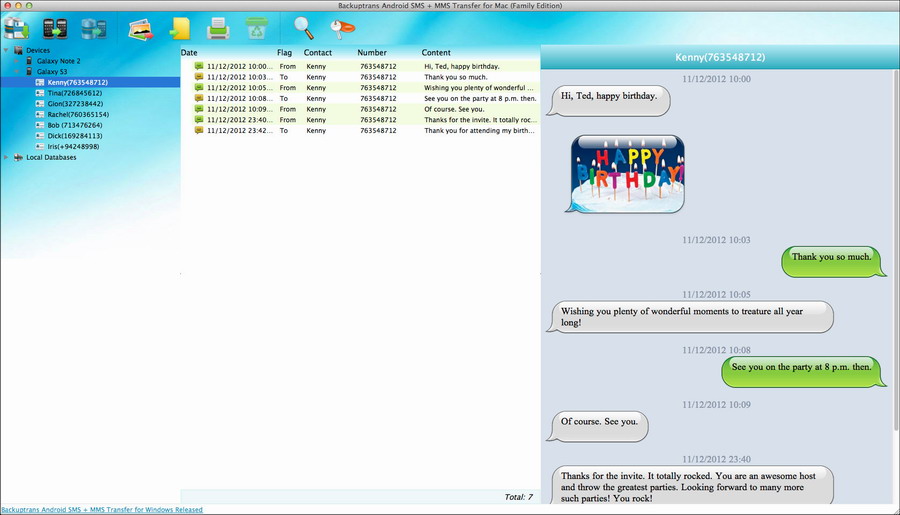900x515 pixels.
Task: Click list content 'See you on the party at 8 p.m. then.'
Action: 480,98
